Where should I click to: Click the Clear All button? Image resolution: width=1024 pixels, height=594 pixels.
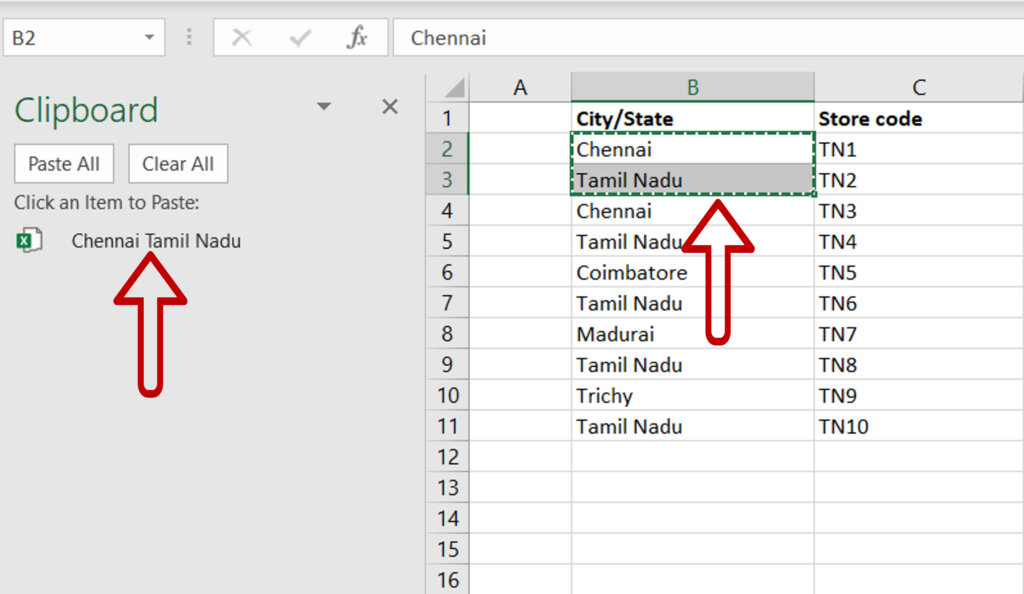[178, 164]
